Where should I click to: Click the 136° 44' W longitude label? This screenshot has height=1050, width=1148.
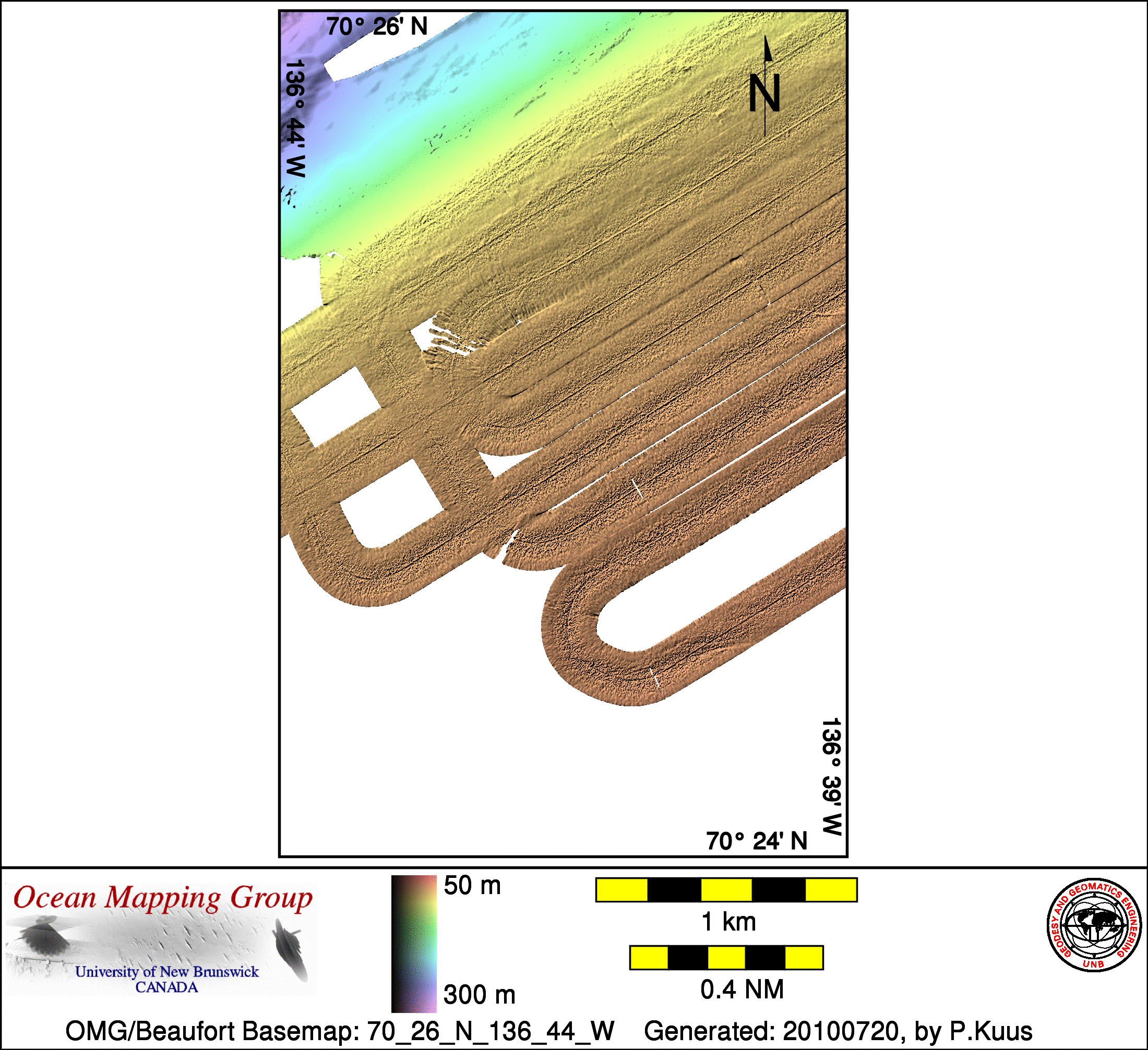coord(295,118)
